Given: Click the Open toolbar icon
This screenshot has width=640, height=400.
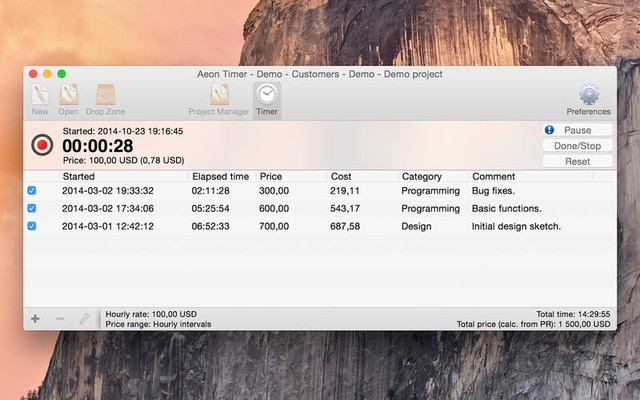Looking at the screenshot, I should [x=68, y=97].
